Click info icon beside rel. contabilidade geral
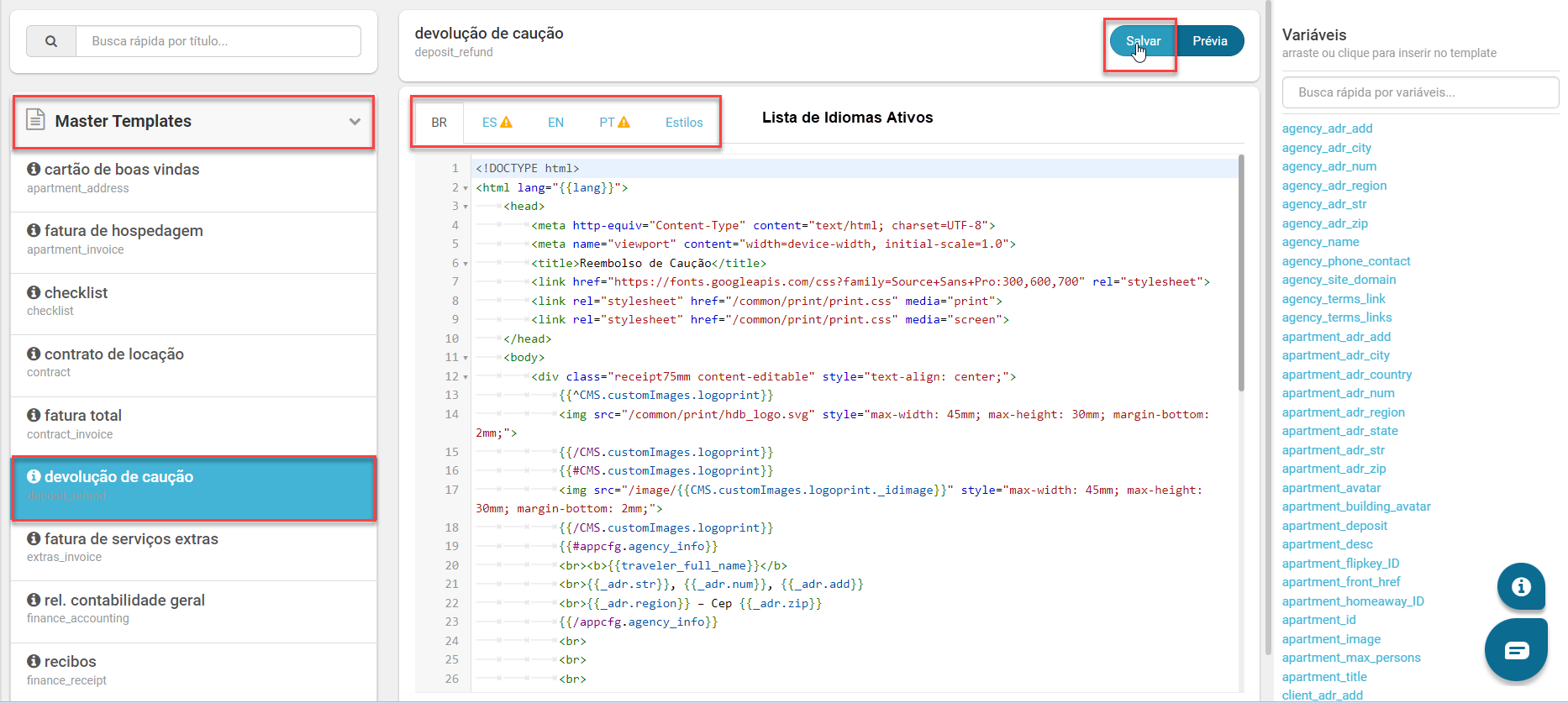 click(34, 600)
